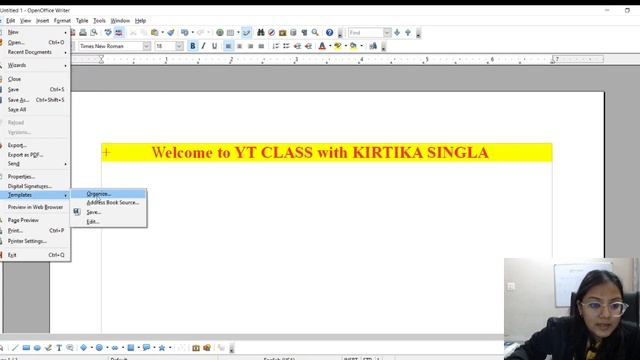Click the Undo icon
Image resolution: width=640 pixels, height=360 pixels.
click(185, 33)
